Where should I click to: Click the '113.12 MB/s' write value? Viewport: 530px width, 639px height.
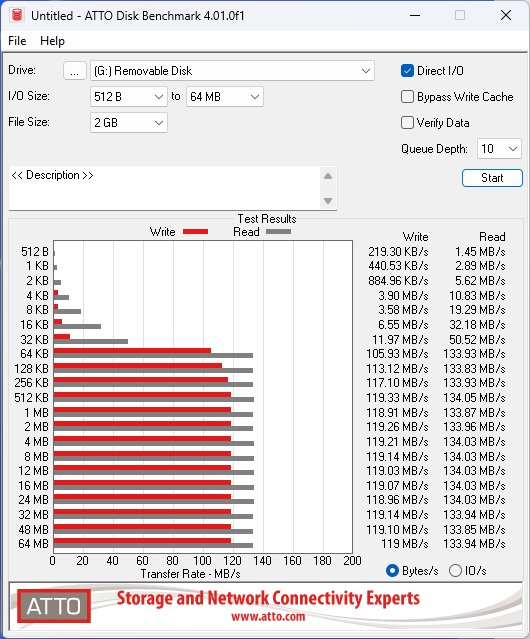click(397, 369)
